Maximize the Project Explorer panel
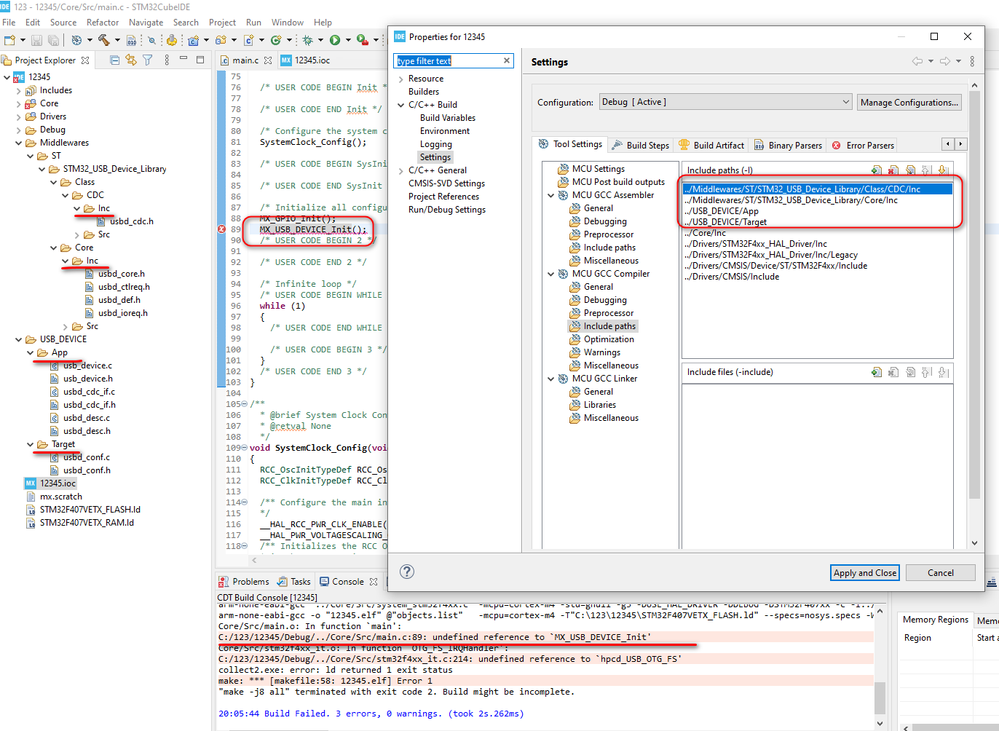 point(200,60)
